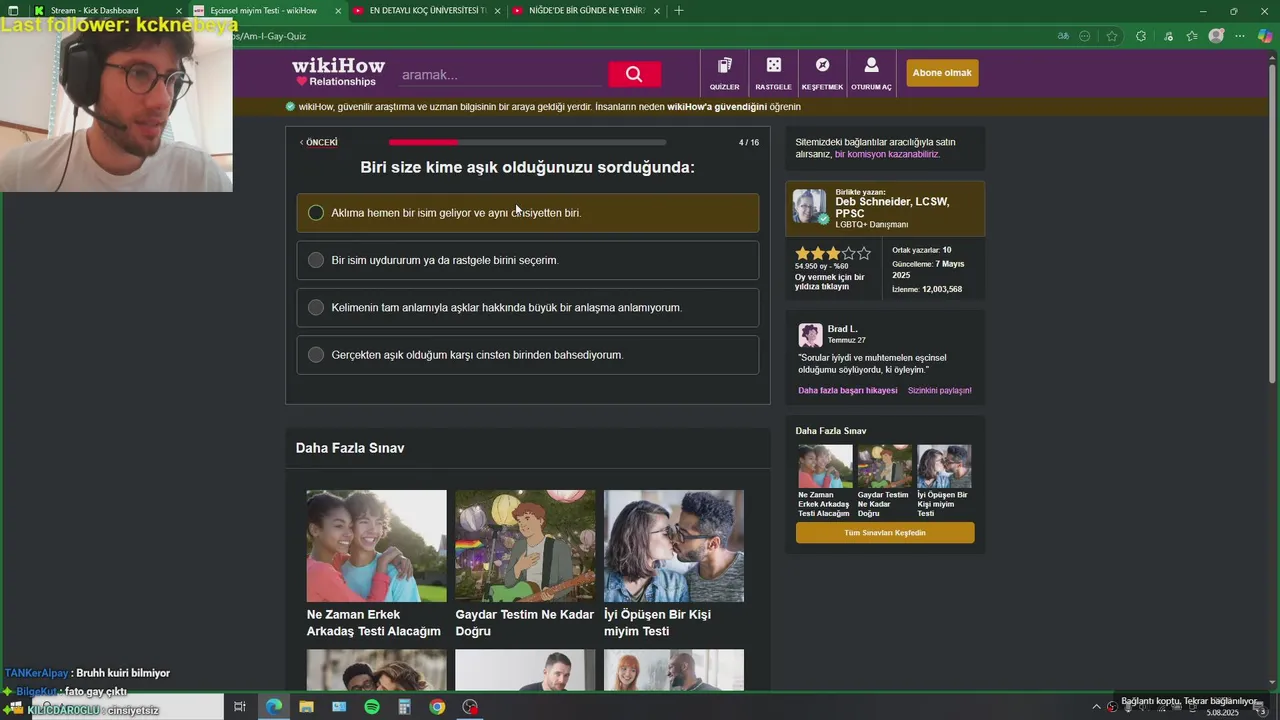This screenshot has height=720, width=1280.
Task: Open Edge settings and more menu
Action: point(1240,36)
